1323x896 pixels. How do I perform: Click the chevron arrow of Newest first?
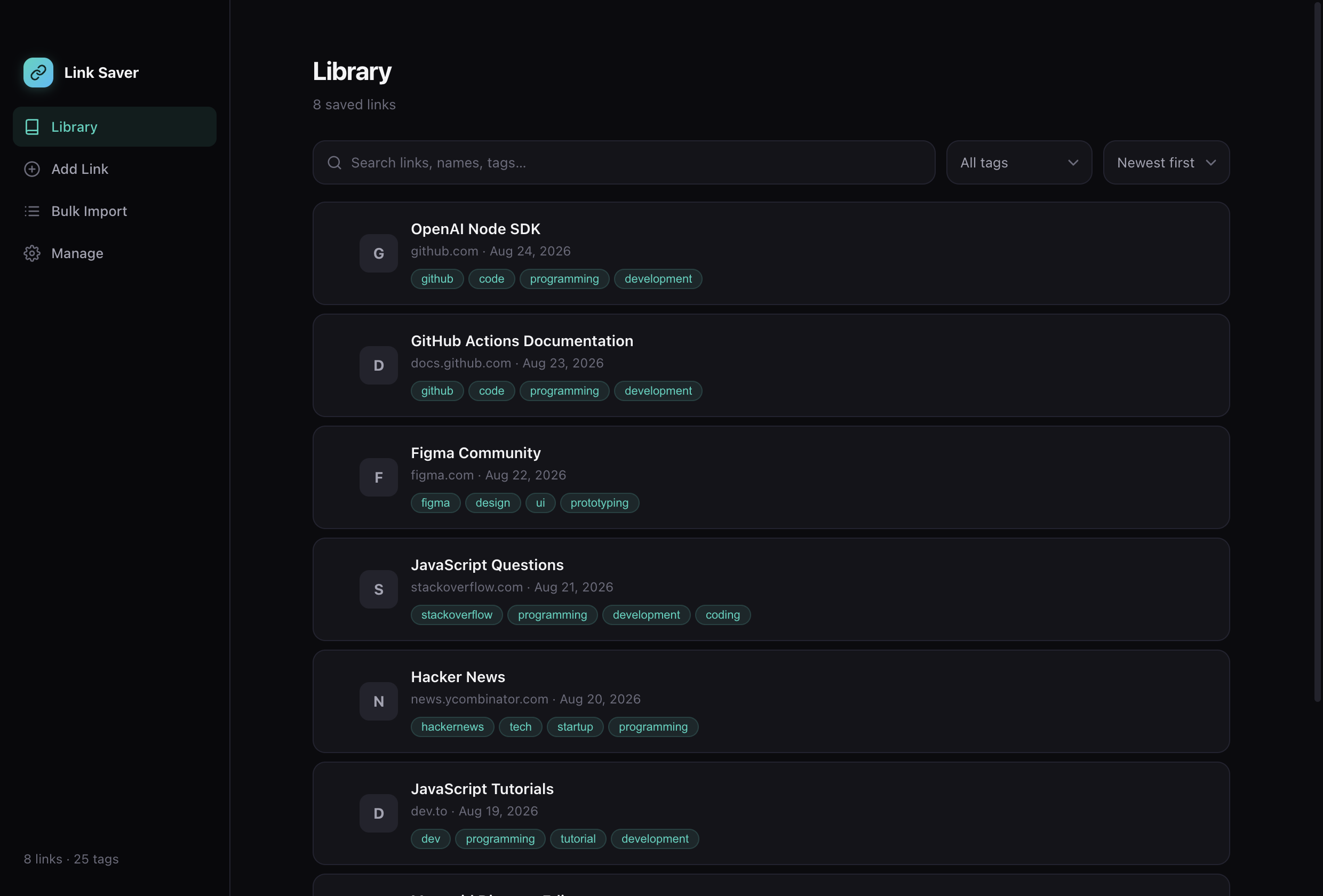[1211, 163]
